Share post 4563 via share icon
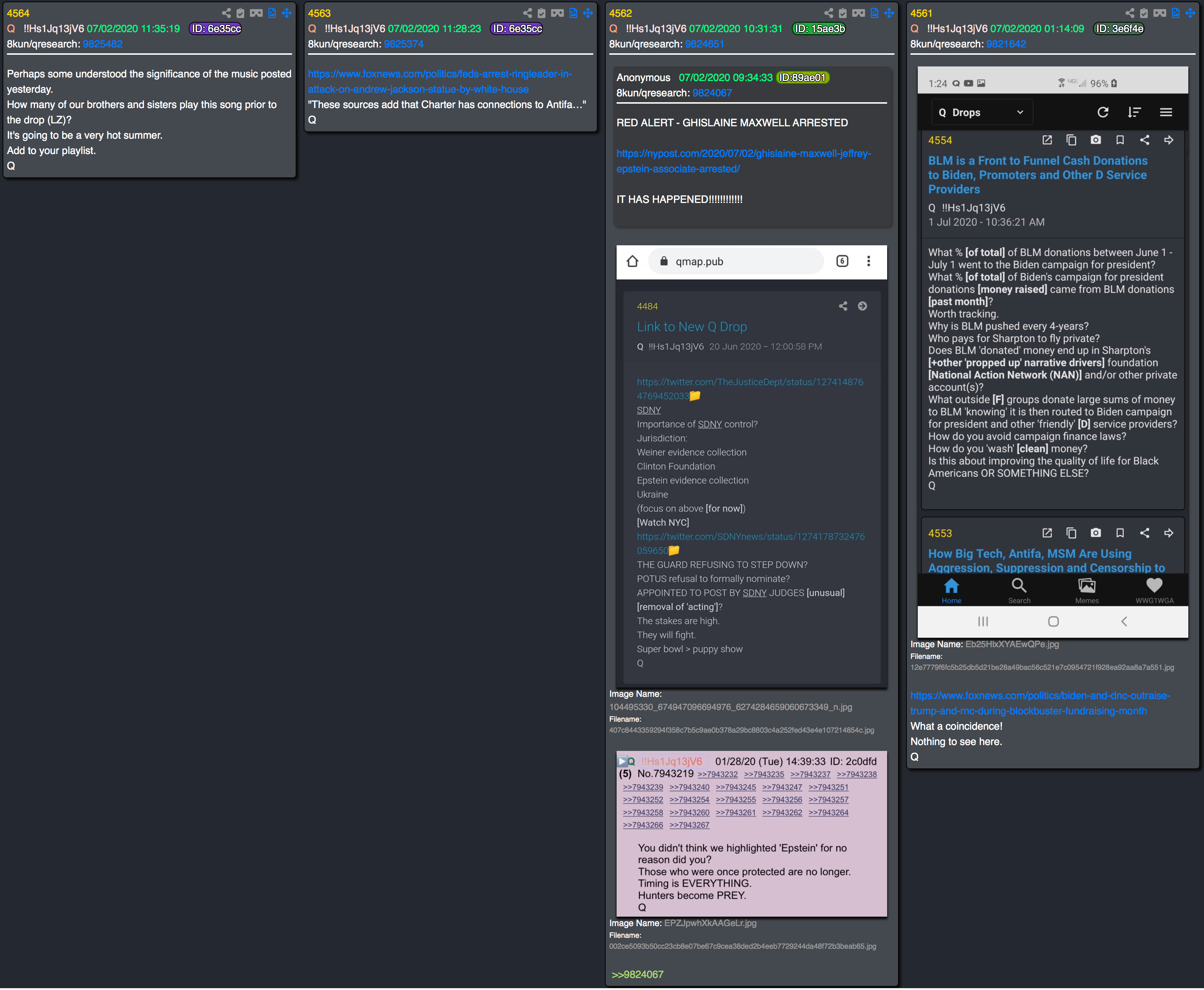 (528, 13)
